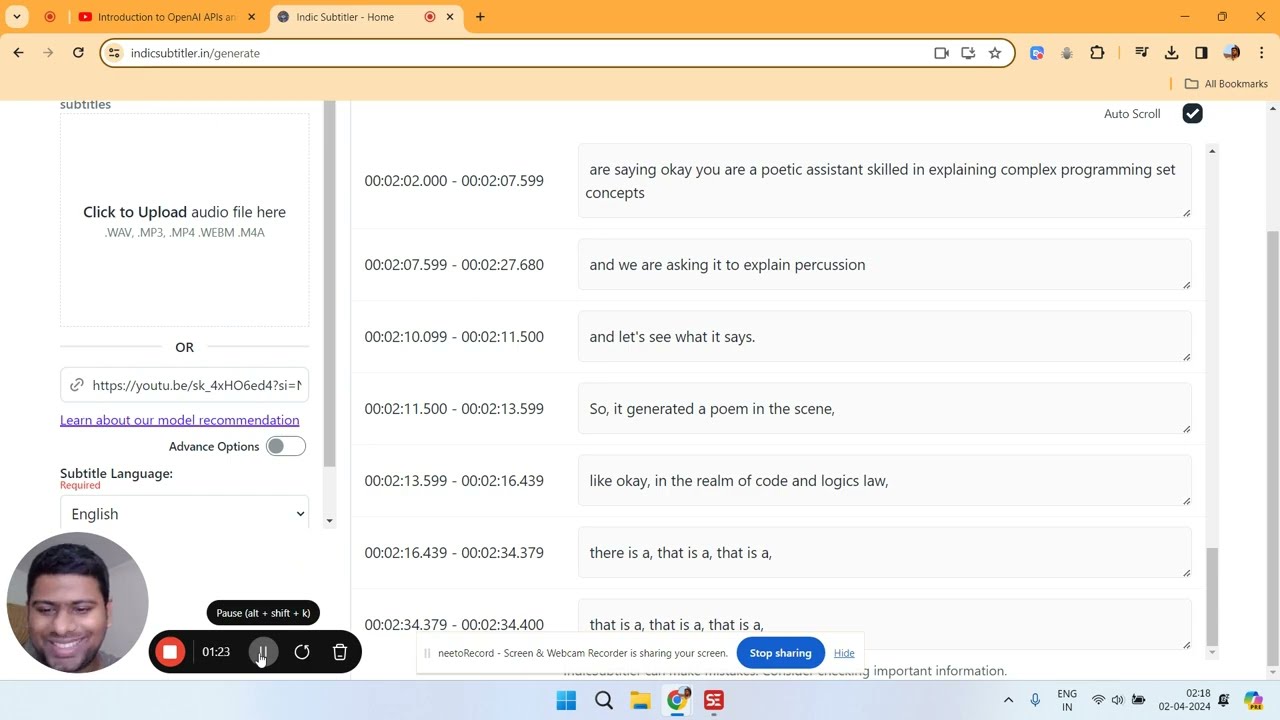Open Downloads from the browser toolbar
This screenshot has height=720, width=1280.
1171,53
